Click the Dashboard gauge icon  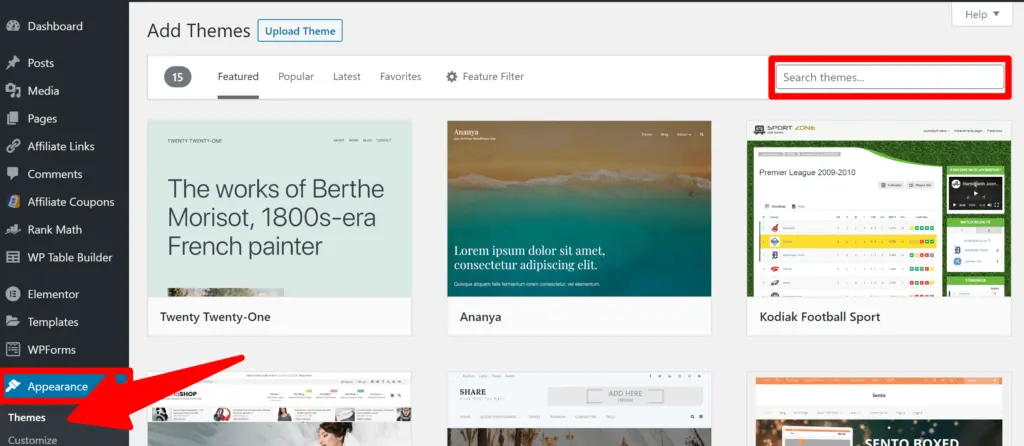point(12,26)
